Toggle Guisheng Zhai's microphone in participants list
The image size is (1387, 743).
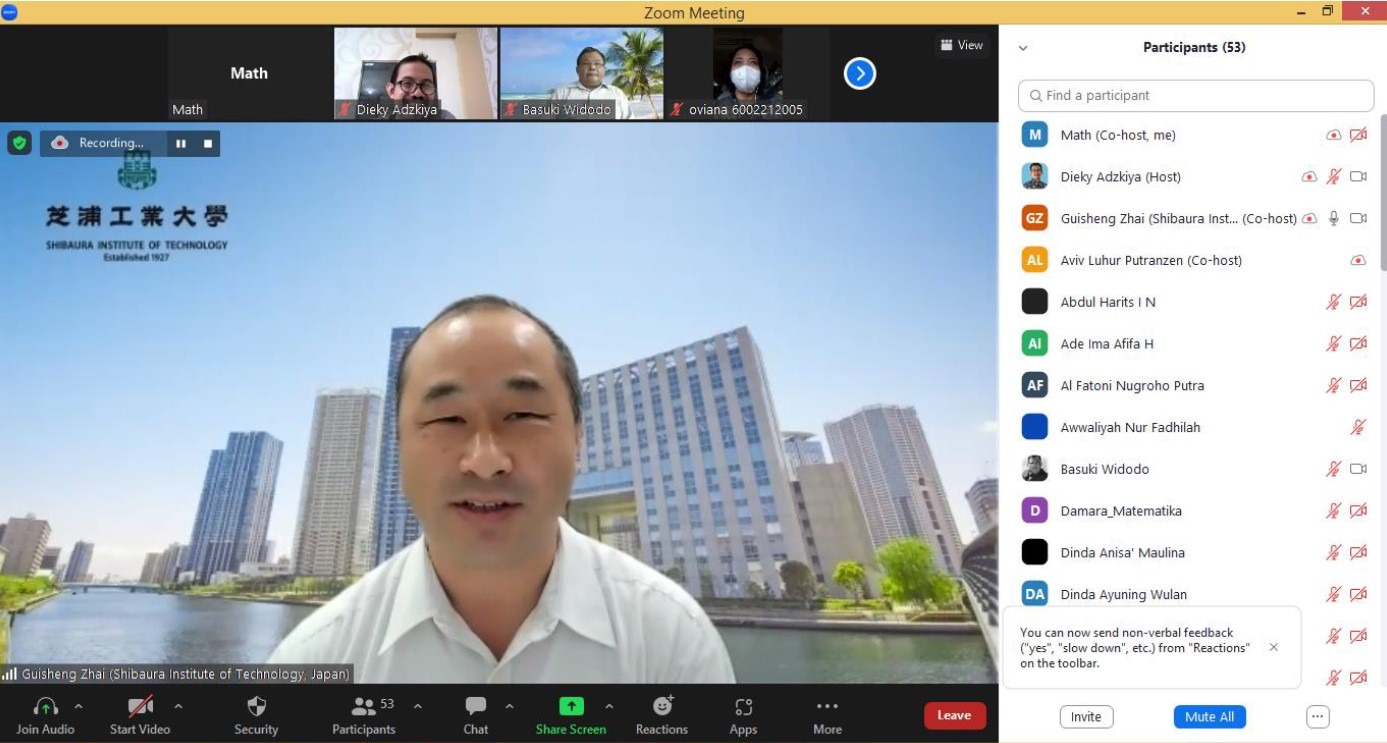(x=1333, y=218)
